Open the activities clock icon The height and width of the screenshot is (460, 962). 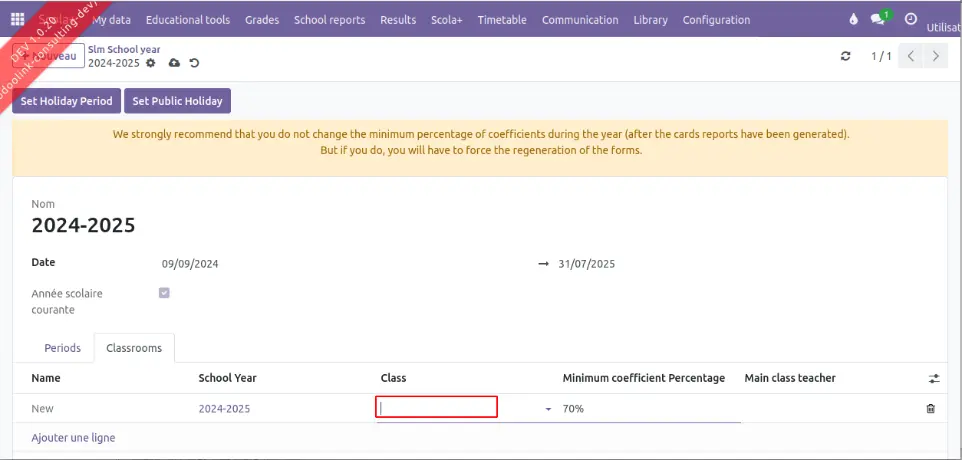[910, 19]
